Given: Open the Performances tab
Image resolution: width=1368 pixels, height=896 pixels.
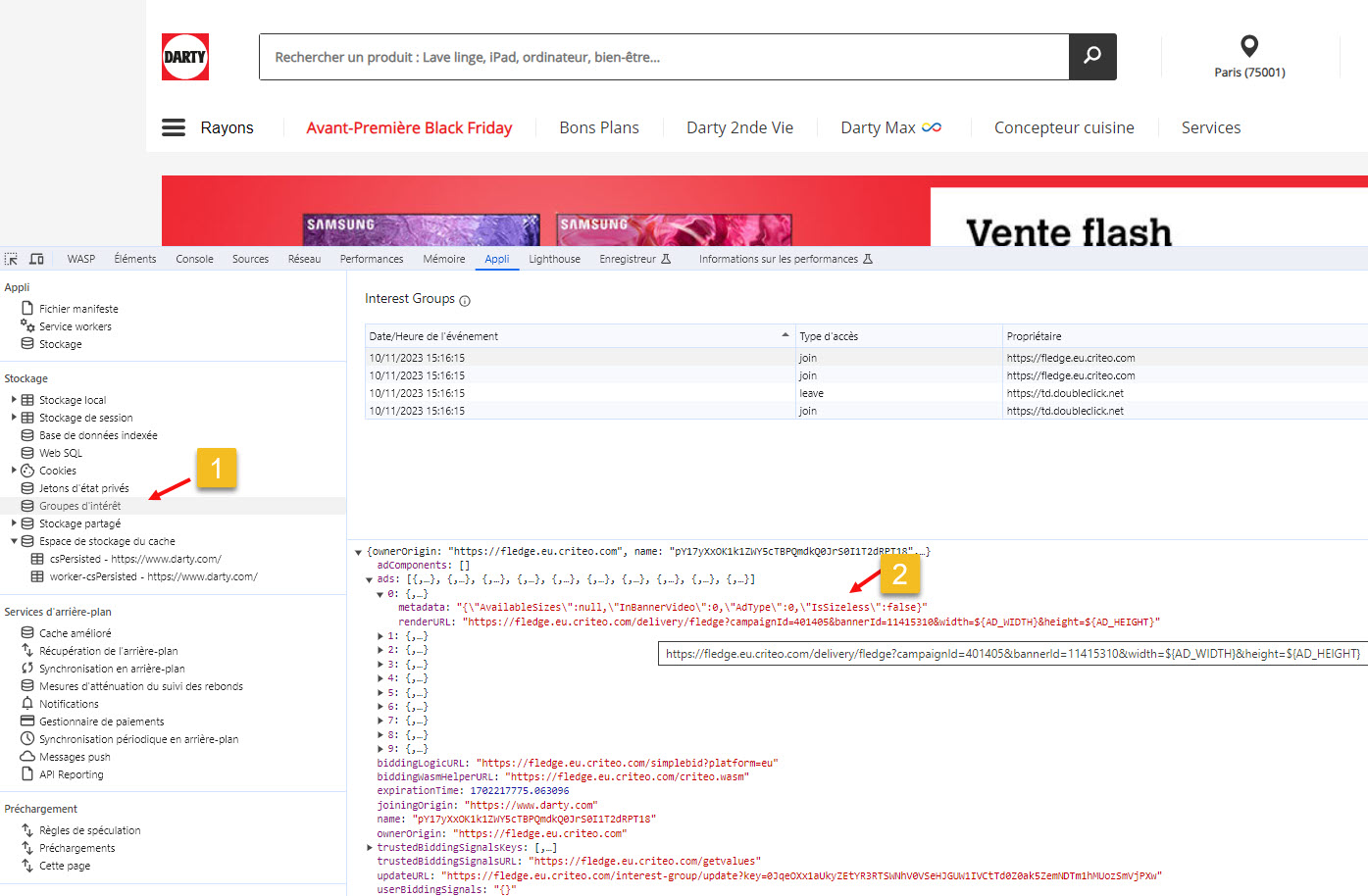Looking at the screenshot, I should 372,259.
